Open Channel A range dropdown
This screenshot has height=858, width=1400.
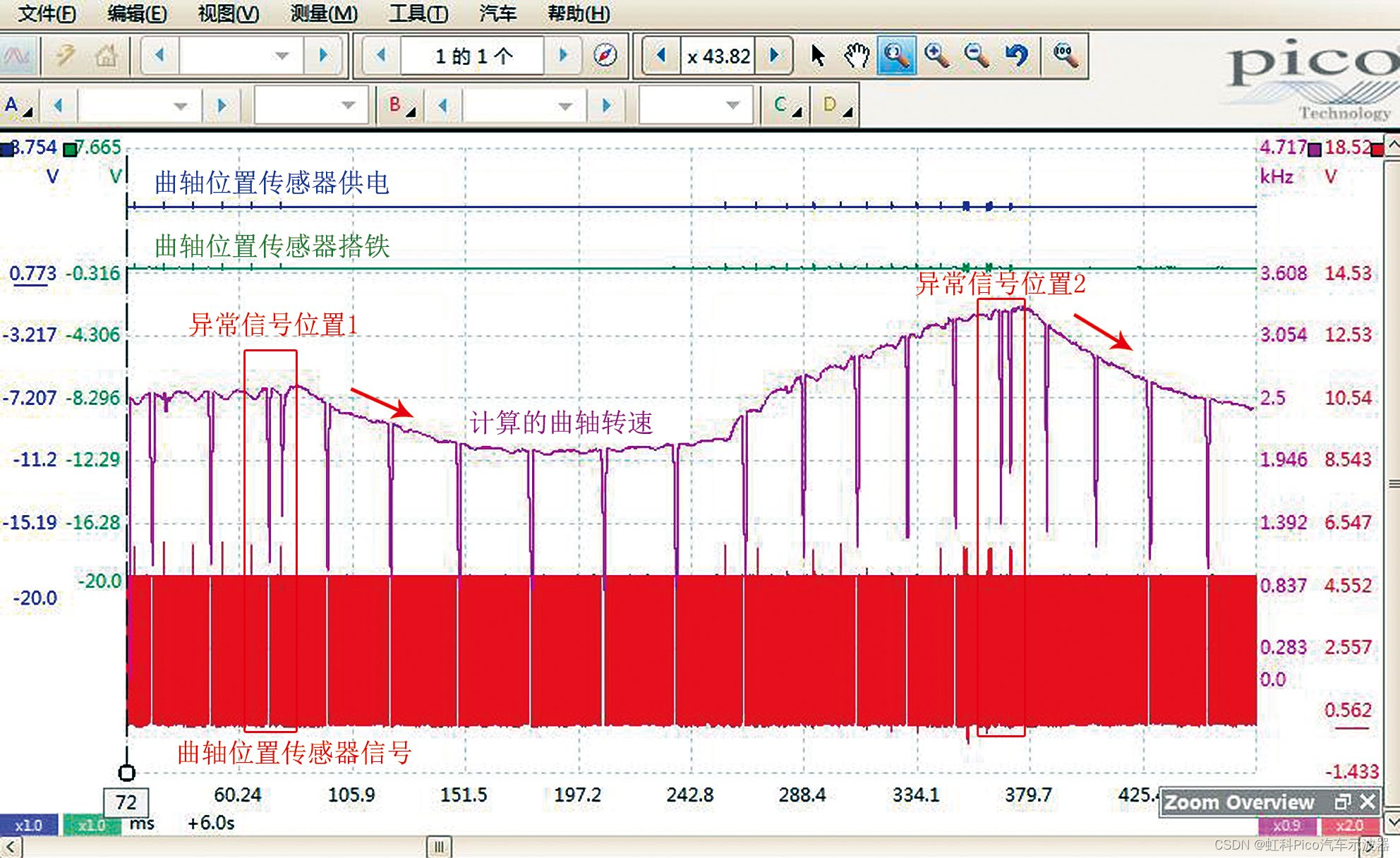click(181, 106)
